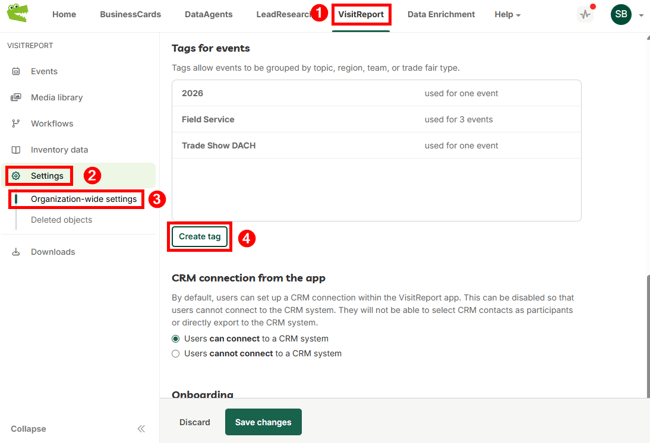The image size is (650, 443).
Task: Select 'Users can connect to a CRM system'
Action: [x=176, y=339]
